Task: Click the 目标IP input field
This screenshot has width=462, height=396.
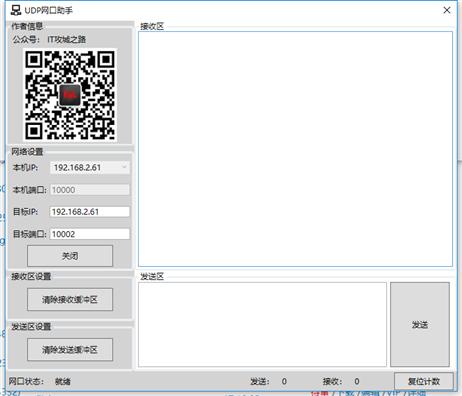Action: pyautogui.click(x=90, y=212)
